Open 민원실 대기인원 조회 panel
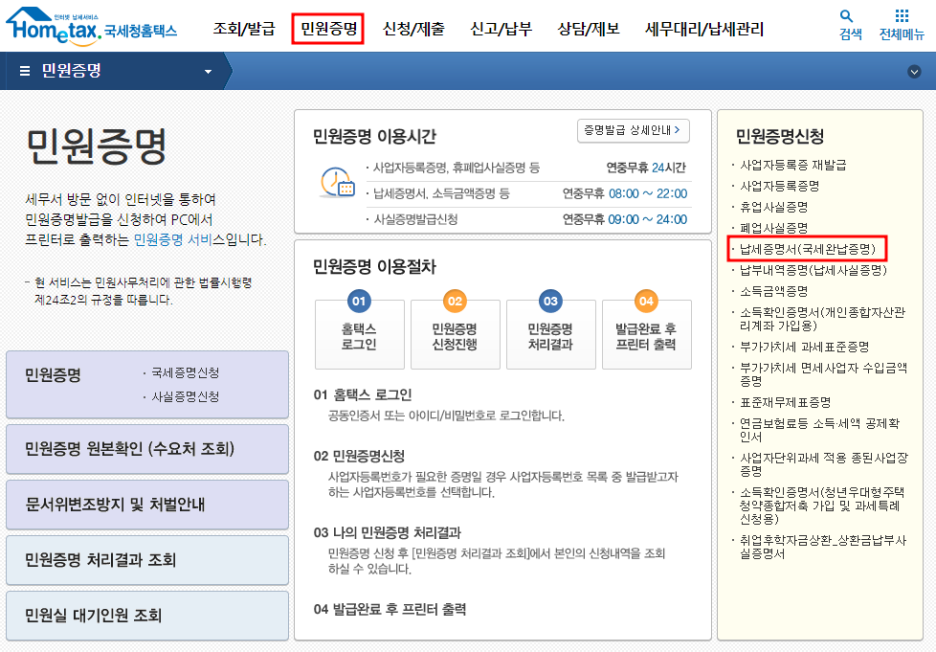The image size is (936, 652). 147,615
